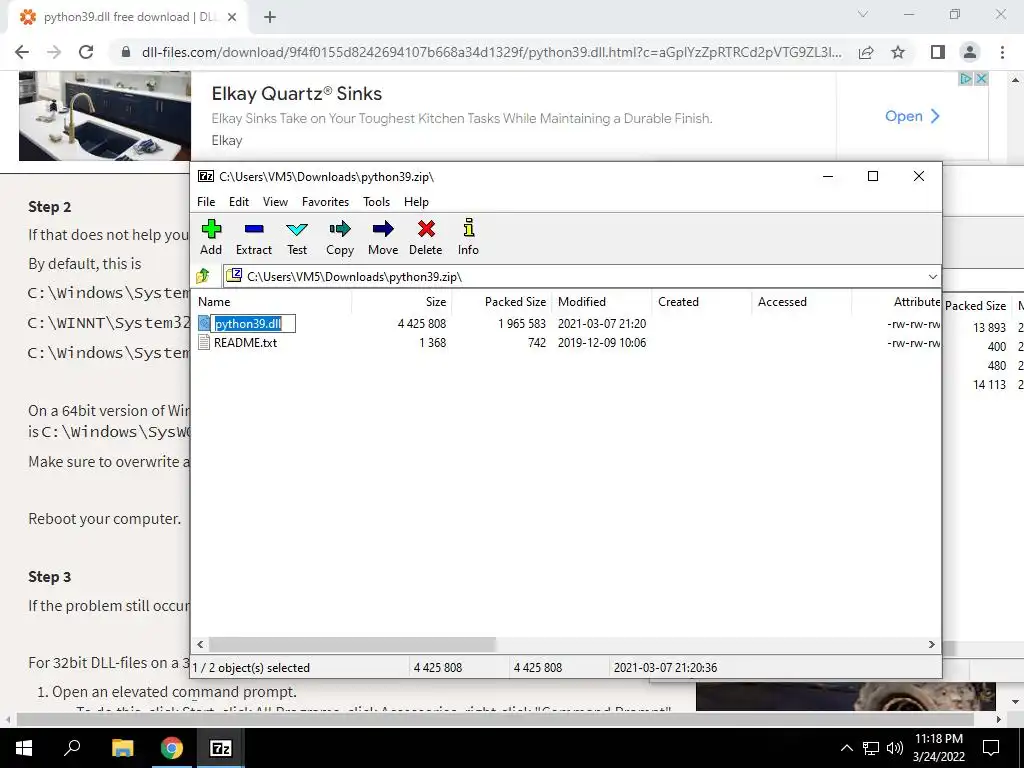1024x768 pixels.
Task: Click the Chrome page horizontal scrollbar
Action: (x=496, y=719)
